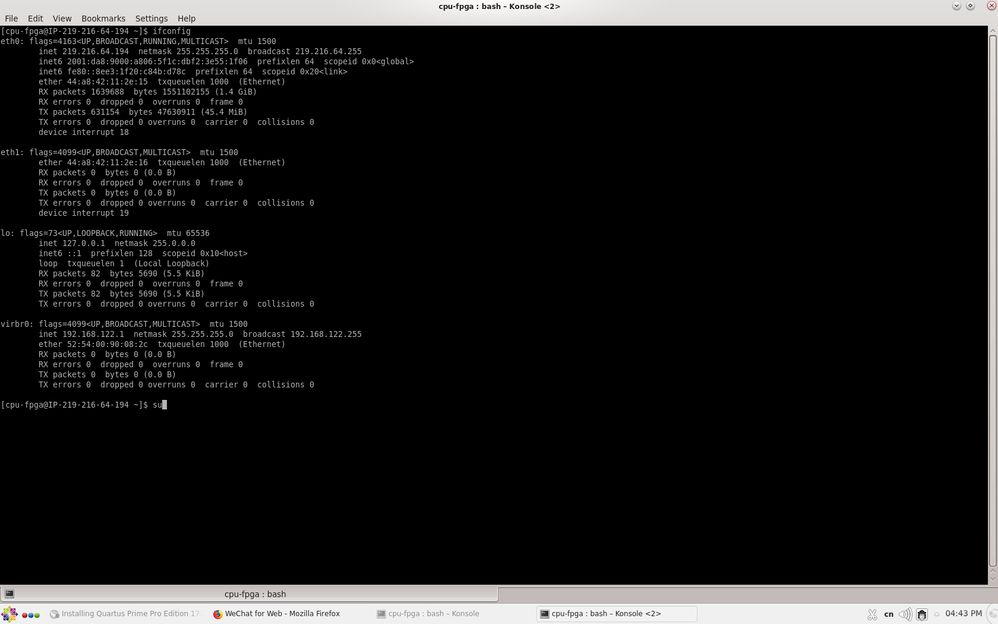Click the 'lo:' interface label
The height and width of the screenshot is (624, 998).
[x=8, y=234]
